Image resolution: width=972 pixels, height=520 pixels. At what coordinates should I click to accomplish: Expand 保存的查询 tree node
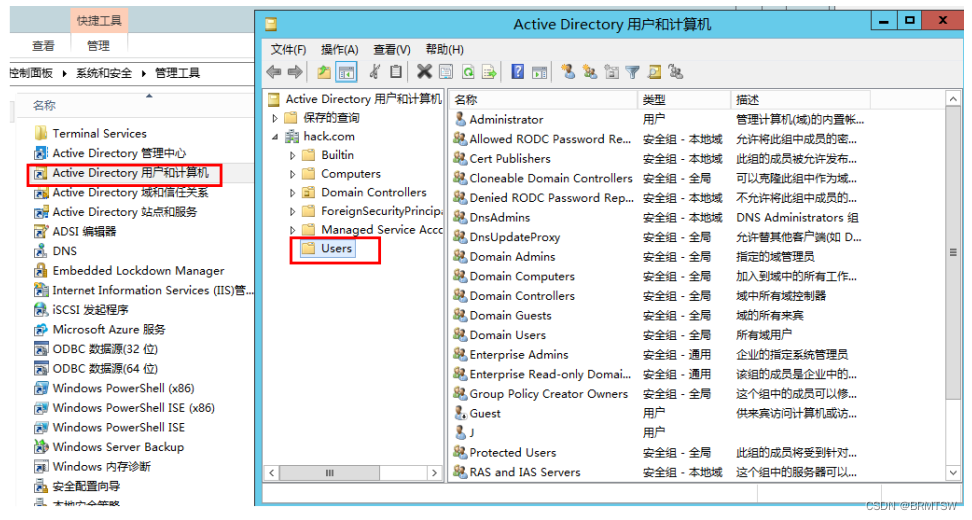point(276,118)
